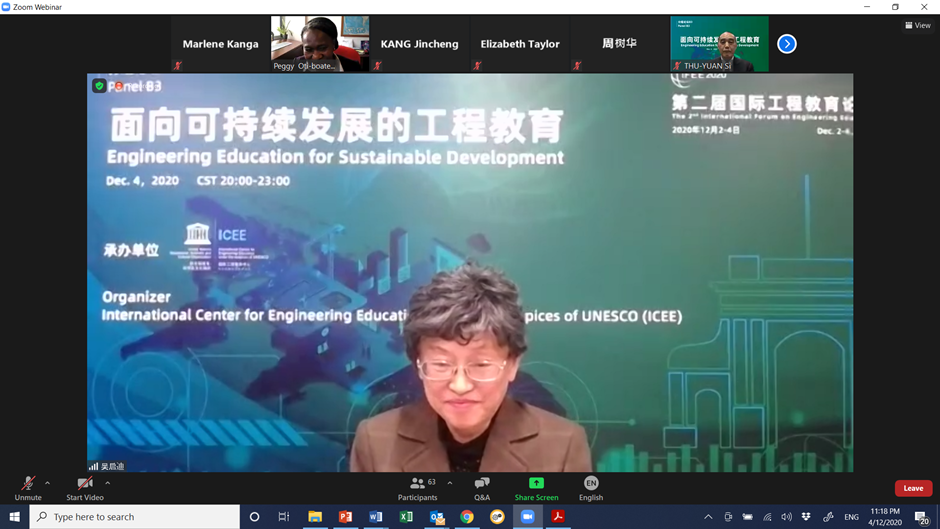
Task: Unmute the microphone
Action: (x=28, y=486)
